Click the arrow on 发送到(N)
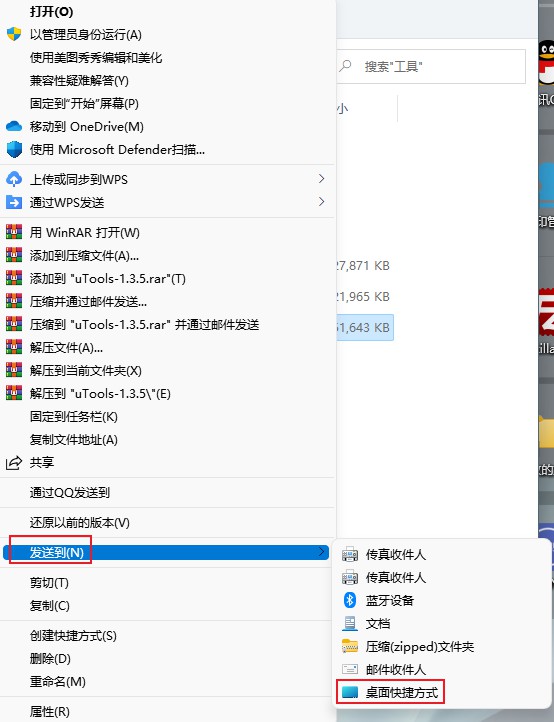 tap(321, 552)
